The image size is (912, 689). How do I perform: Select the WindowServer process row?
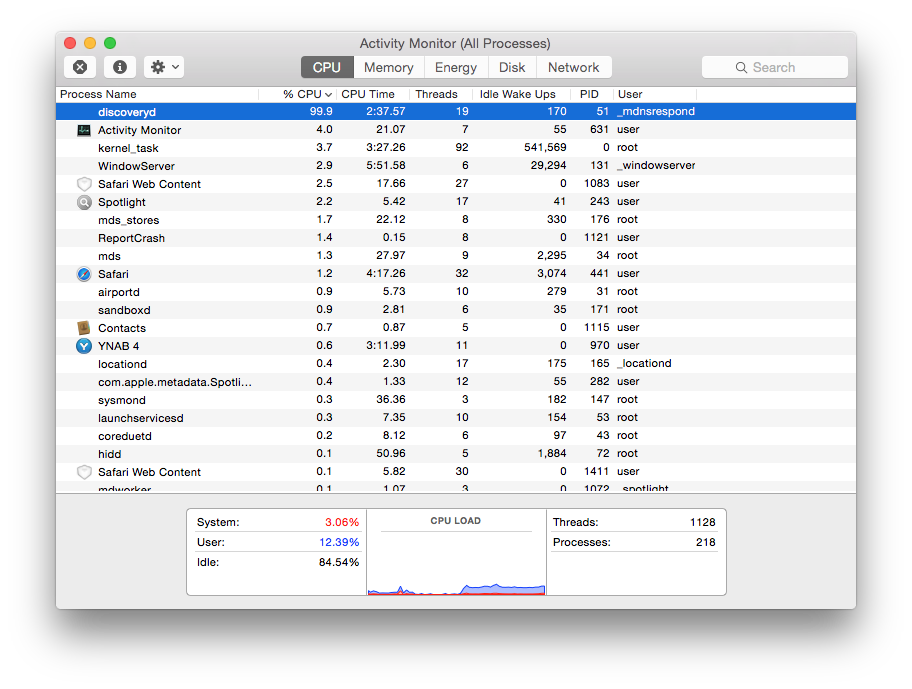(x=456, y=166)
